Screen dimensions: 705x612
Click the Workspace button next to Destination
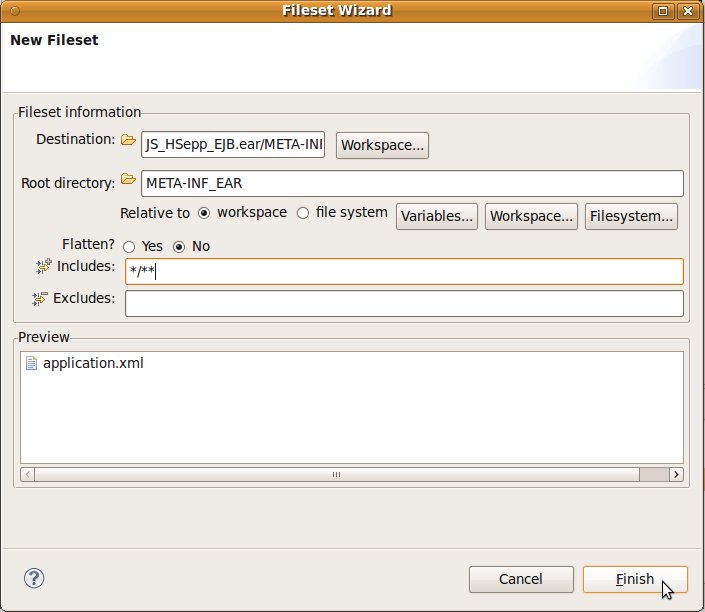(x=383, y=145)
